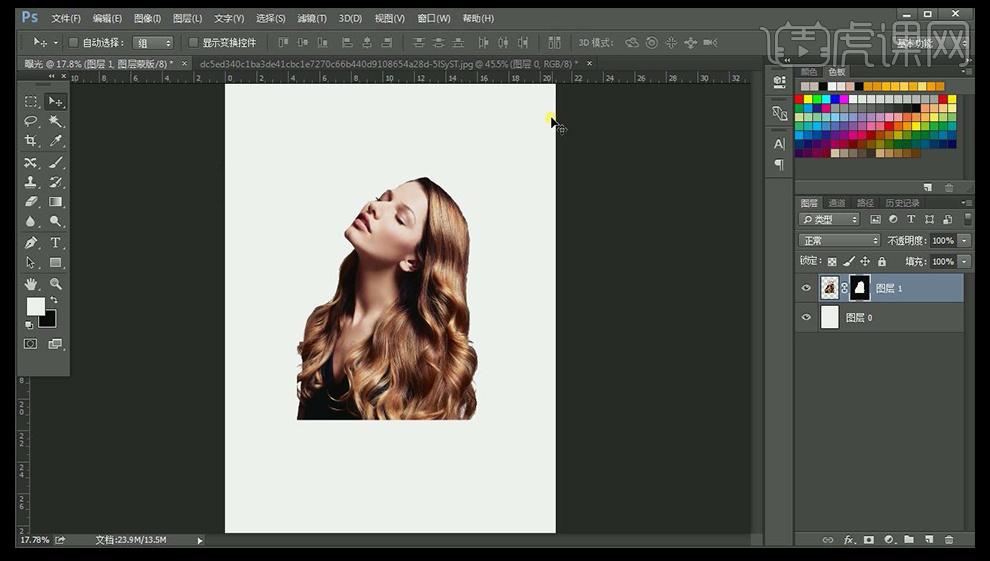Select the Eyedropper tool
Image resolution: width=990 pixels, height=561 pixels.
pos(56,141)
